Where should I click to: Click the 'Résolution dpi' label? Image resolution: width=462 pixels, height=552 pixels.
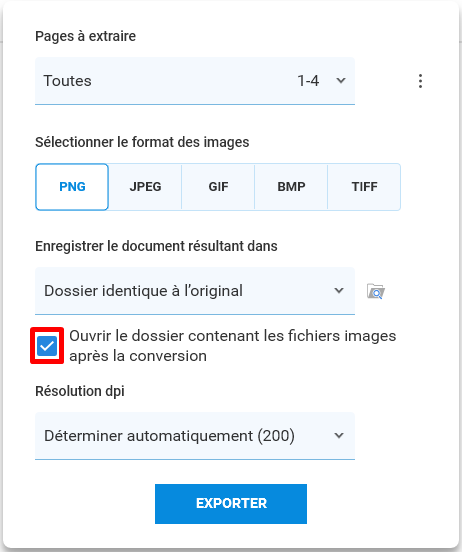[x=80, y=391]
